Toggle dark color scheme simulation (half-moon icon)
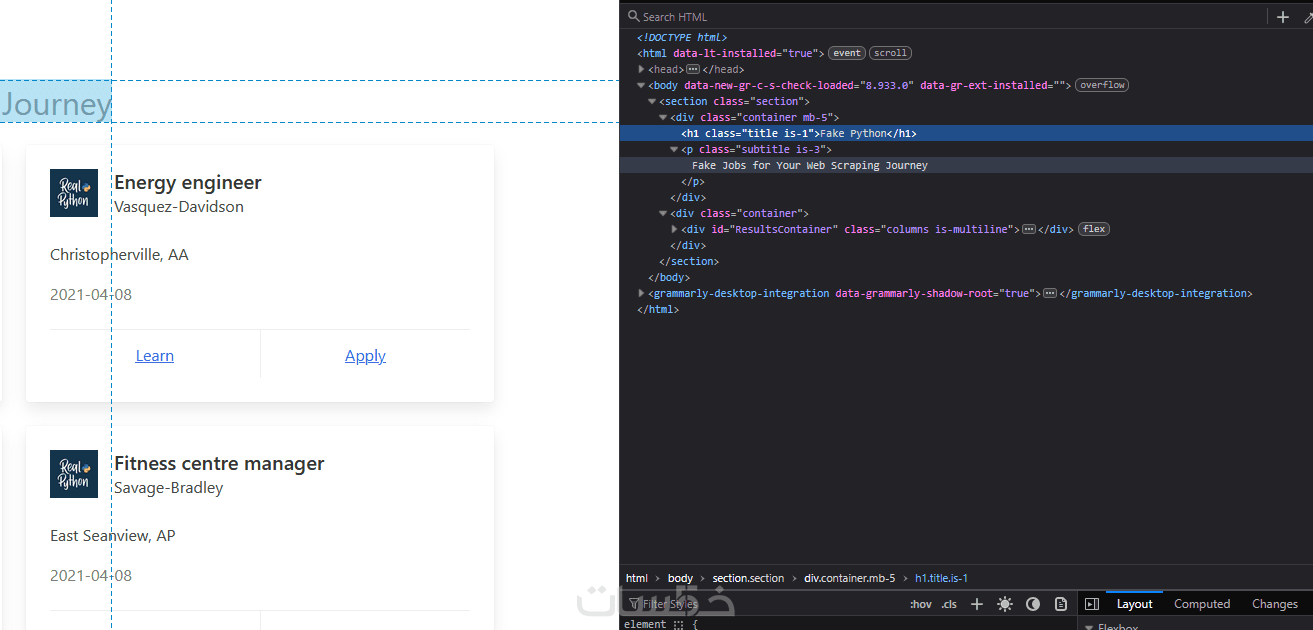 (1033, 604)
